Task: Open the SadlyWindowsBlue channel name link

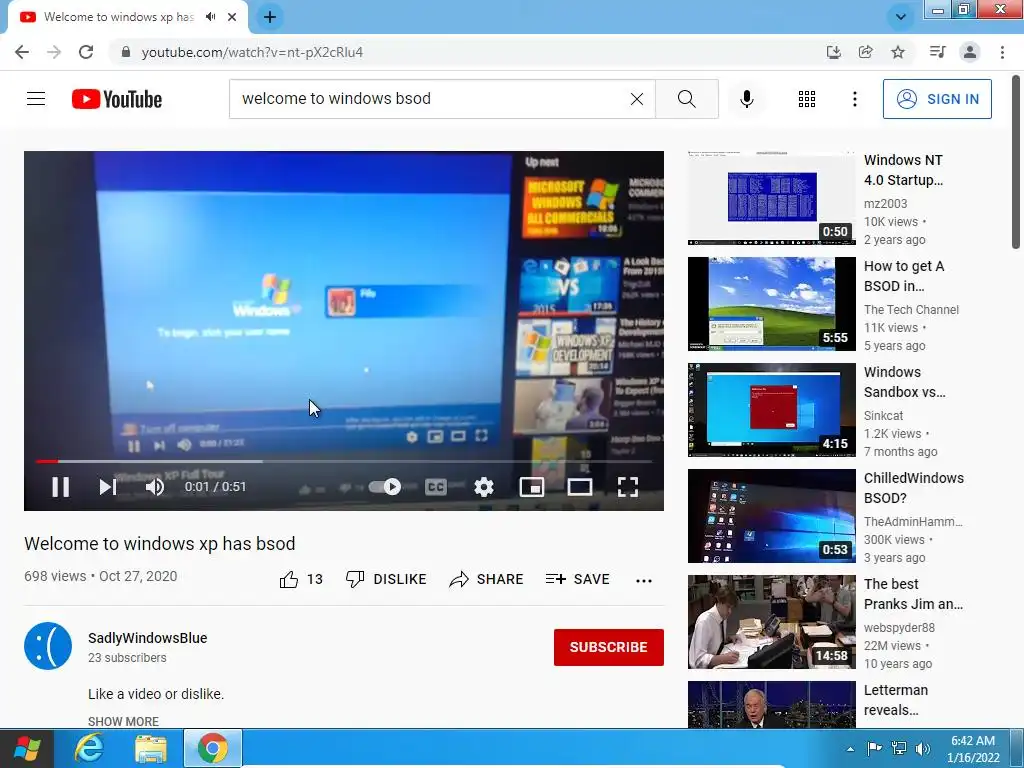Action: 148,638
